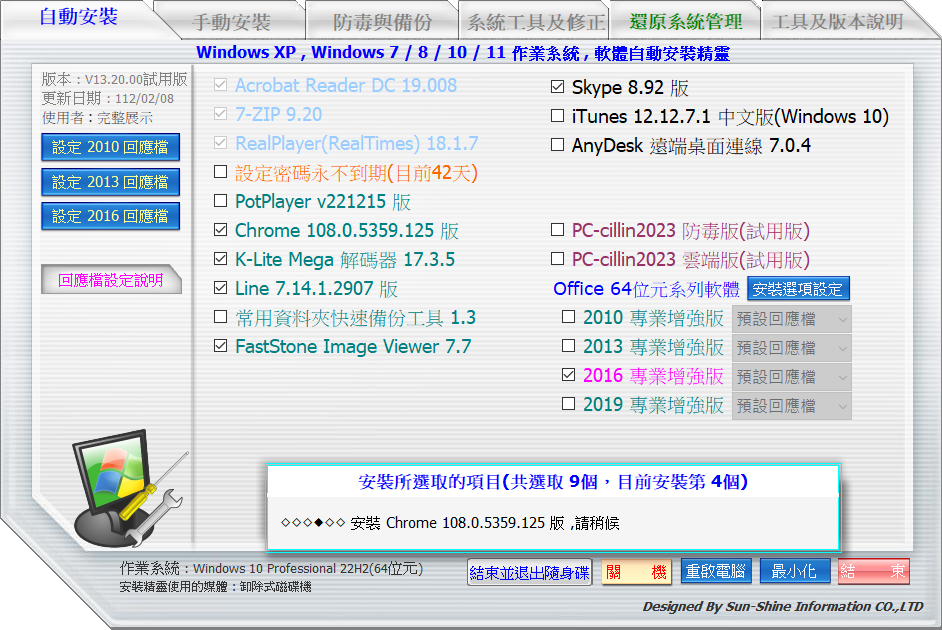Enable the AnyDesk remote desktop checkbox
942x630 pixels.
click(x=558, y=146)
